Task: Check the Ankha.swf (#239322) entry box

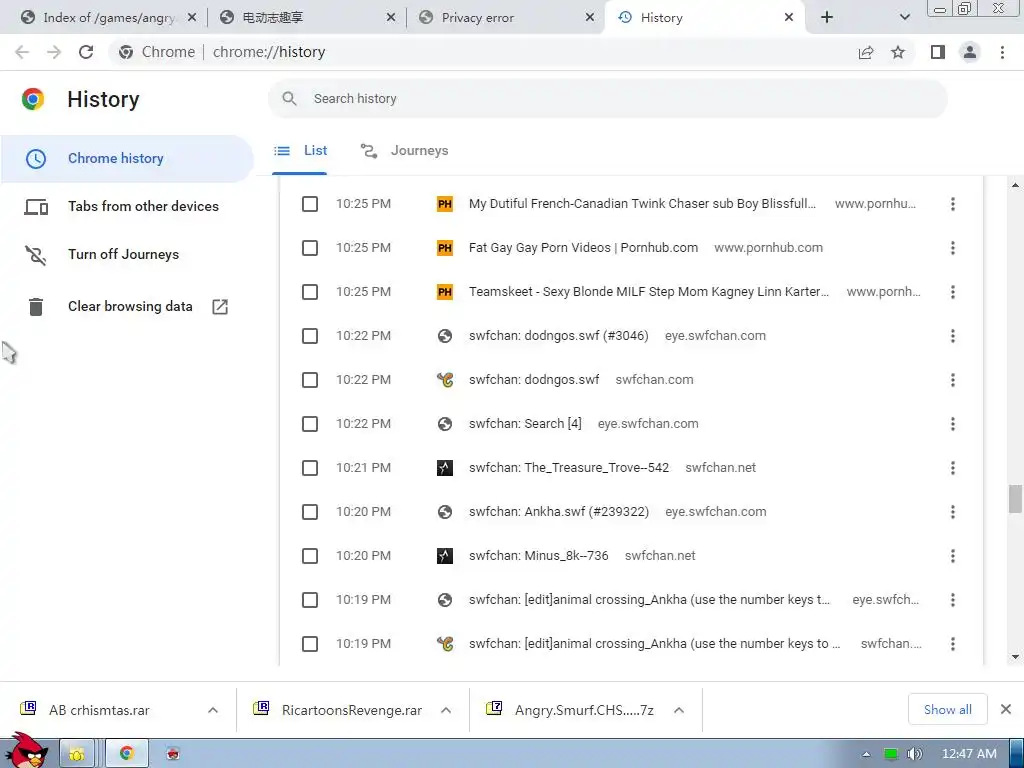Action: [x=310, y=512]
